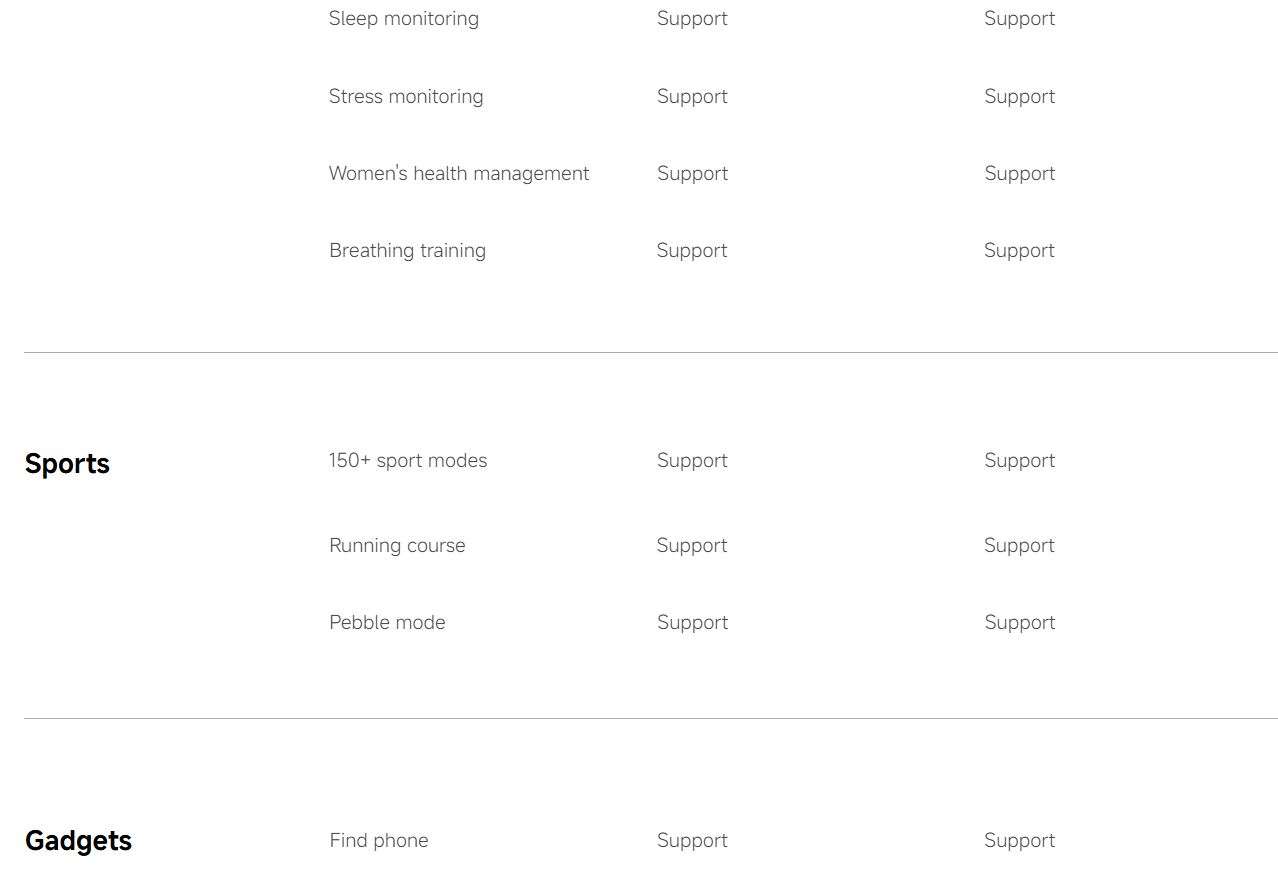Click Women's health management text
1278x889 pixels.
tap(459, 174)
